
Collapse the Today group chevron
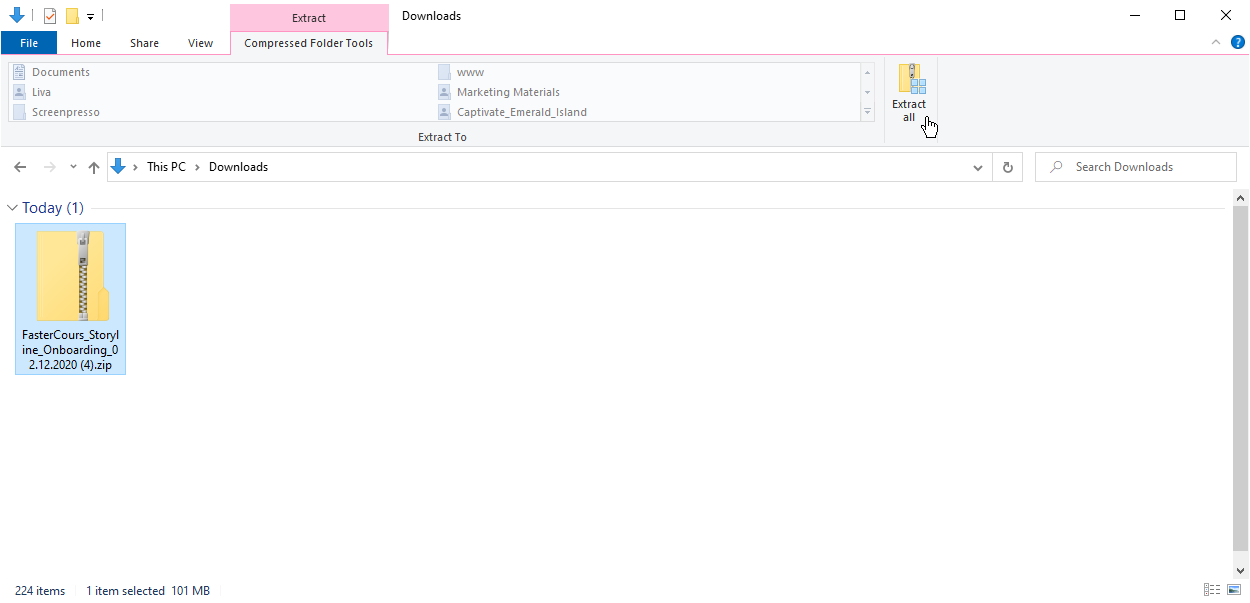coord(12,208)
